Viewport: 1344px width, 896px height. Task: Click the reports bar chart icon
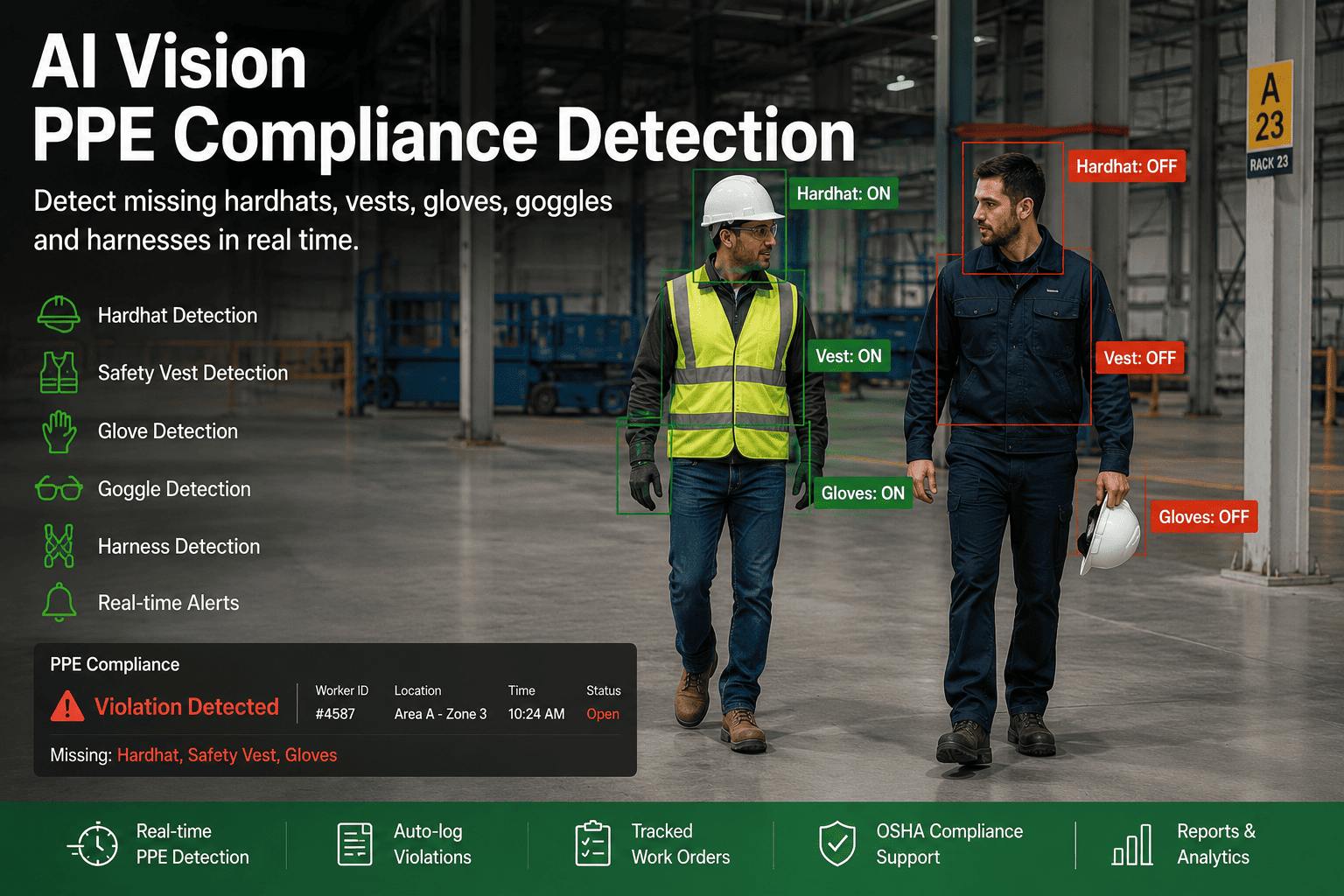[1131, 844]
